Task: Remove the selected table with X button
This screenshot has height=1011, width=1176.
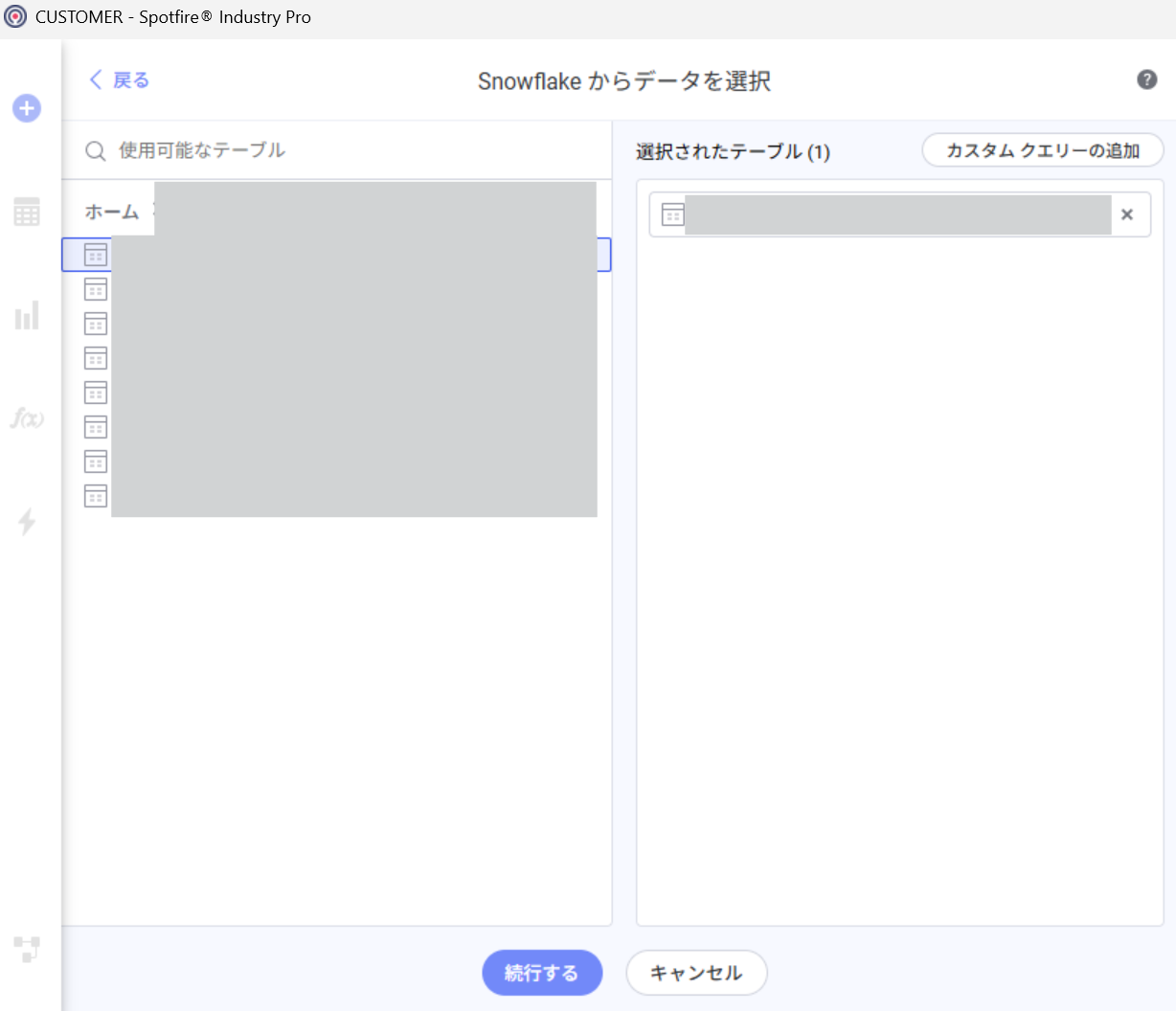Action: 1127,214
